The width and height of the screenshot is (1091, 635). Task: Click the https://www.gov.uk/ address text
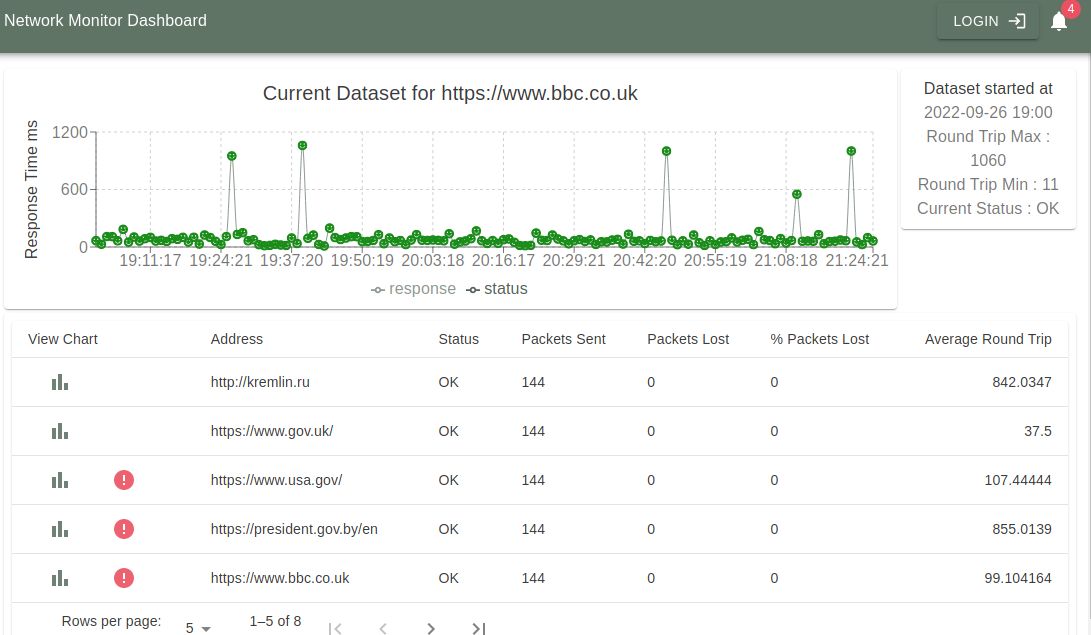click(271, 431)
